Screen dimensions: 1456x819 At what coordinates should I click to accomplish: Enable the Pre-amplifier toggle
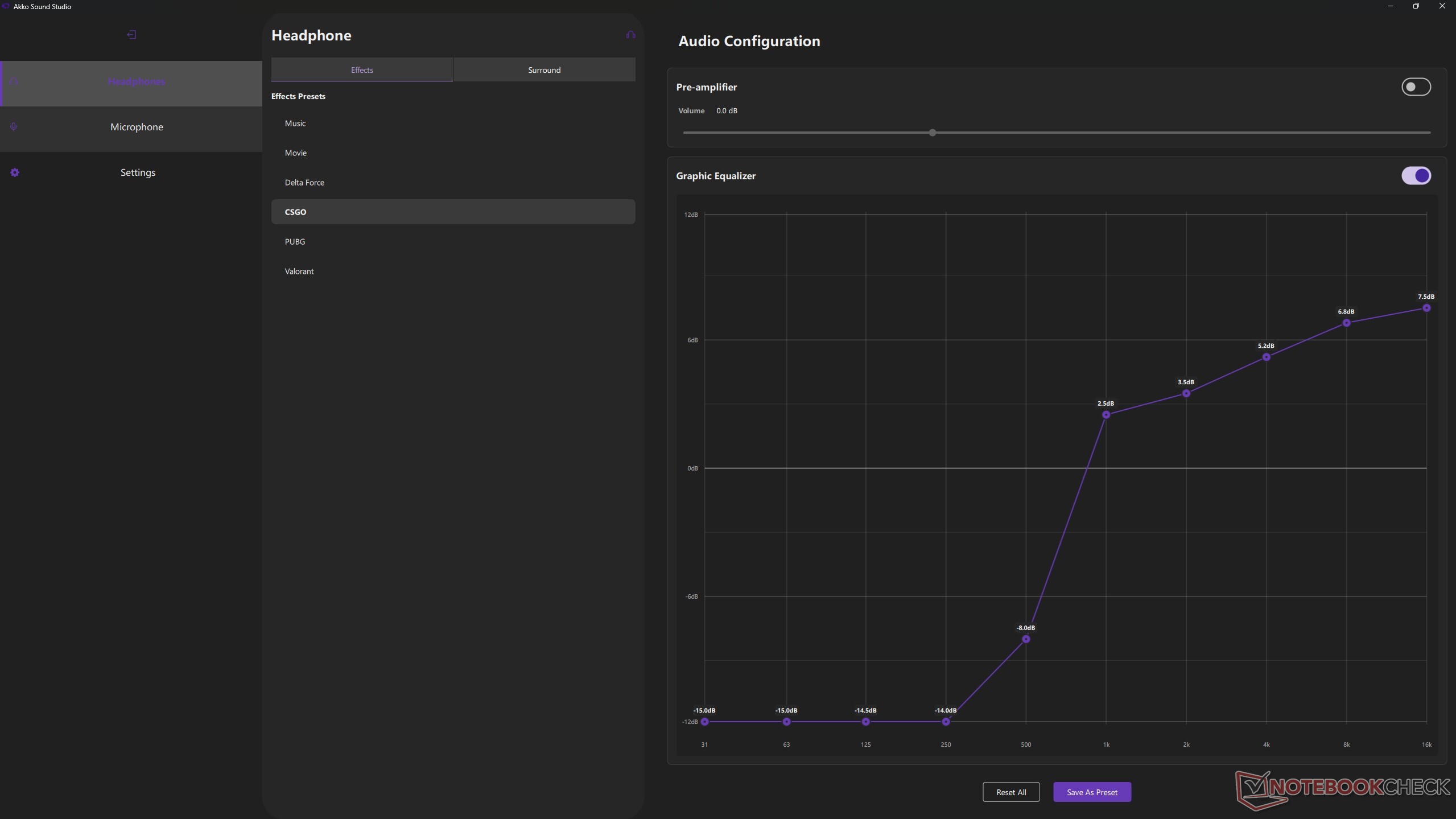tap(1416, 87)
